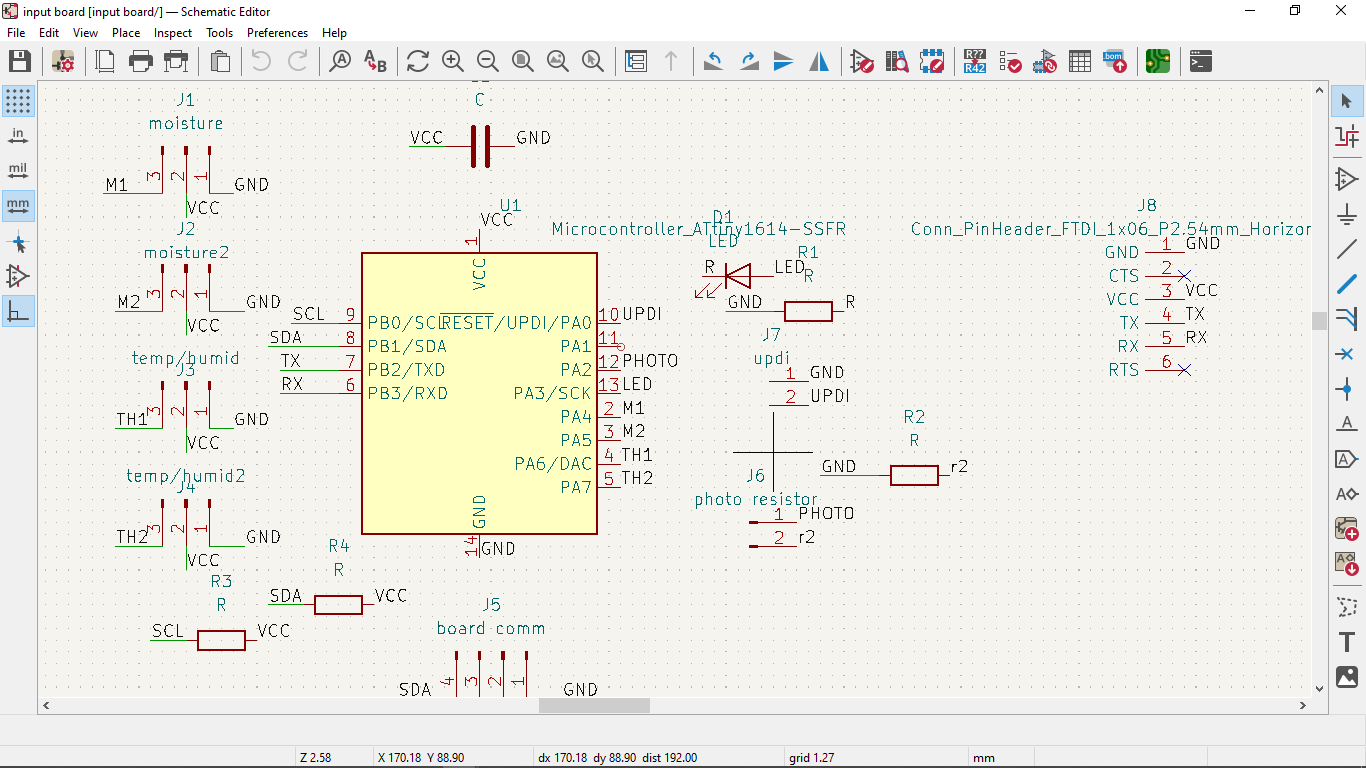This screenshot has height=768, width=1366.
Task: Click the vertical scrollbar down arrow
Action: point(1319,688)
